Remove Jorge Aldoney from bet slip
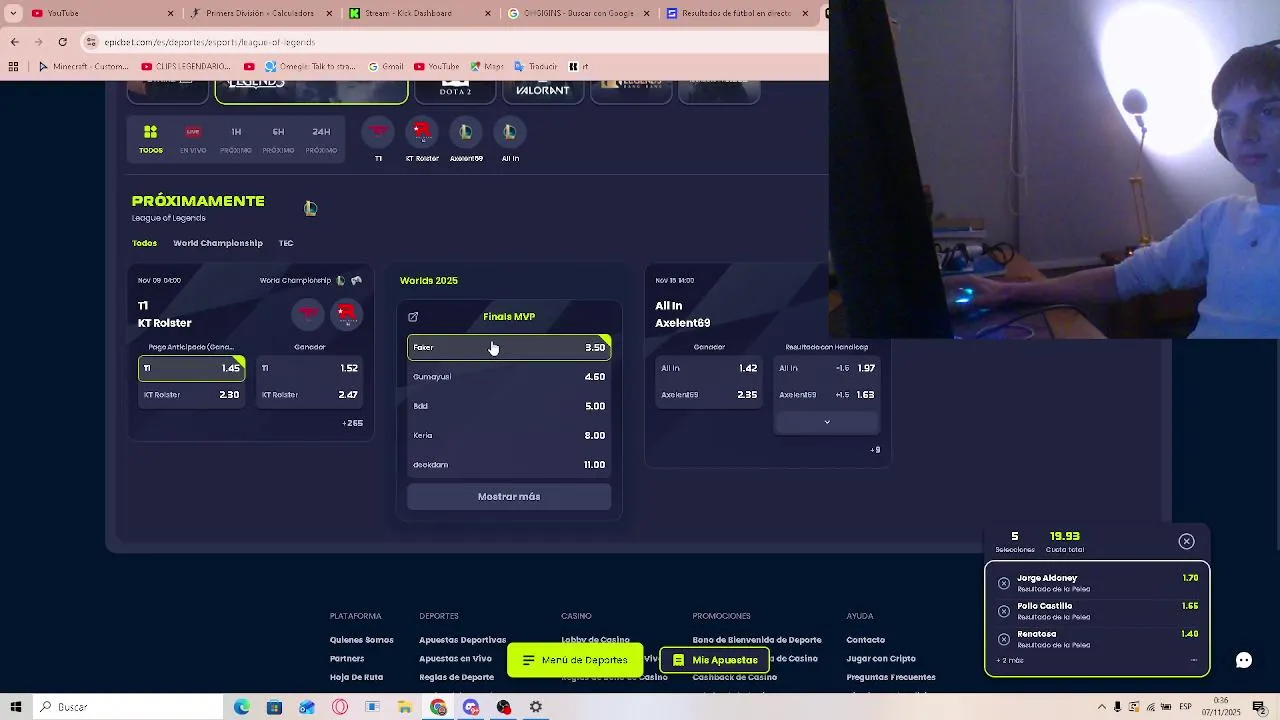Viewport: 1280px width, 720px height. 1004,583
